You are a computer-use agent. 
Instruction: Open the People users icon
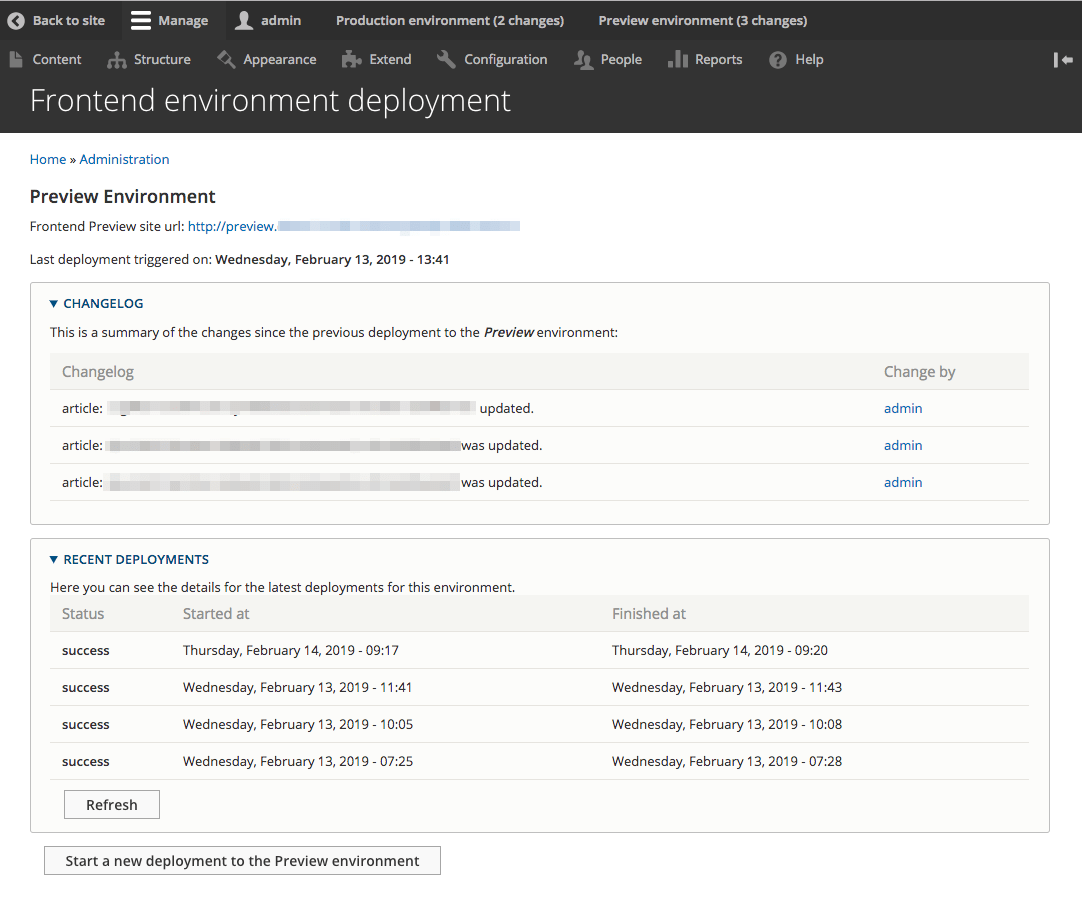[x=584, y=60]
